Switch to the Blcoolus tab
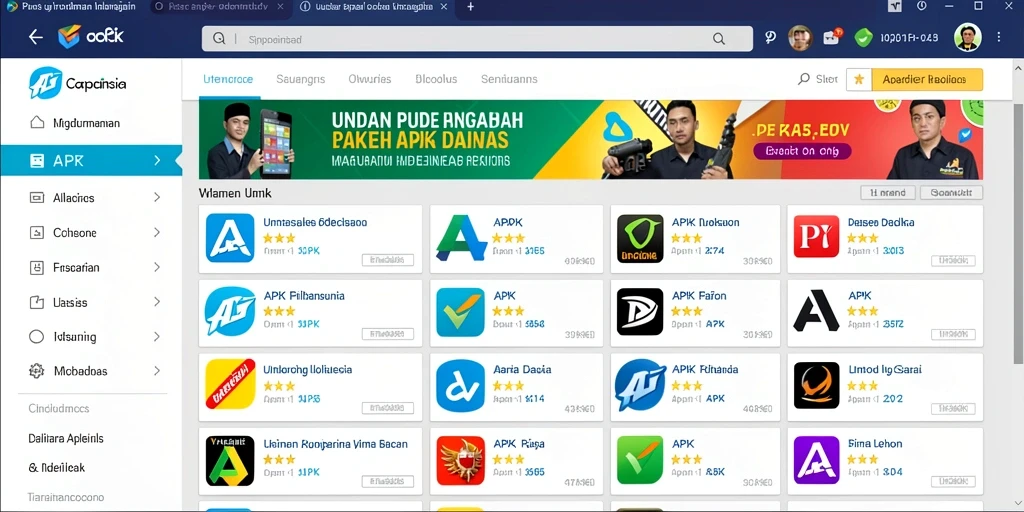Screen dimensions: 1024x512 click(x=436, y=79)
